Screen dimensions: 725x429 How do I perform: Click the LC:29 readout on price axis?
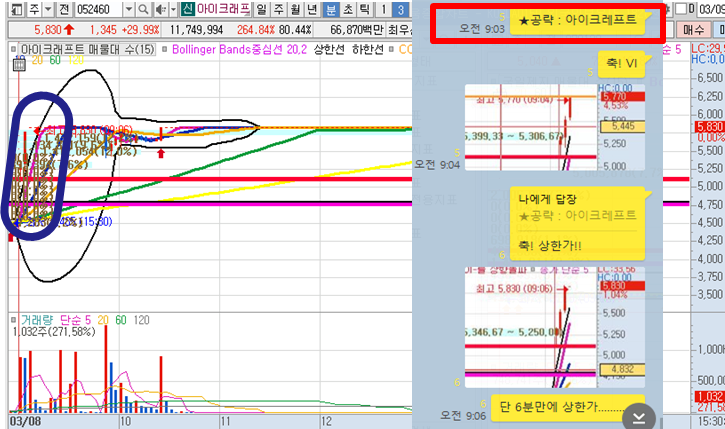point(708,49)
